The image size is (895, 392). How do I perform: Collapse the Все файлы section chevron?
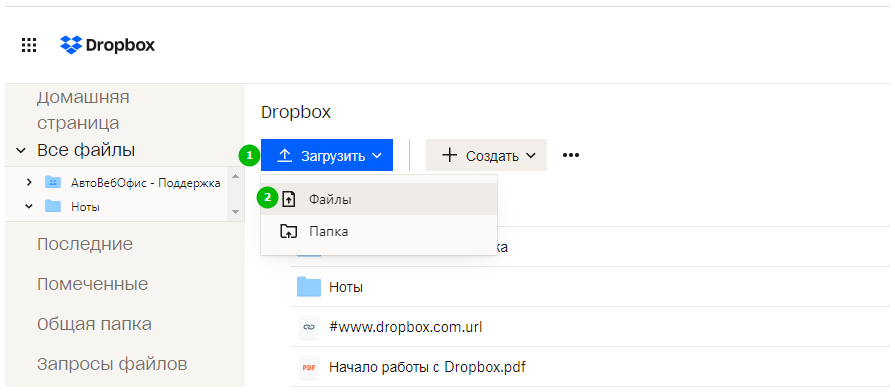(x=21, y=151)
